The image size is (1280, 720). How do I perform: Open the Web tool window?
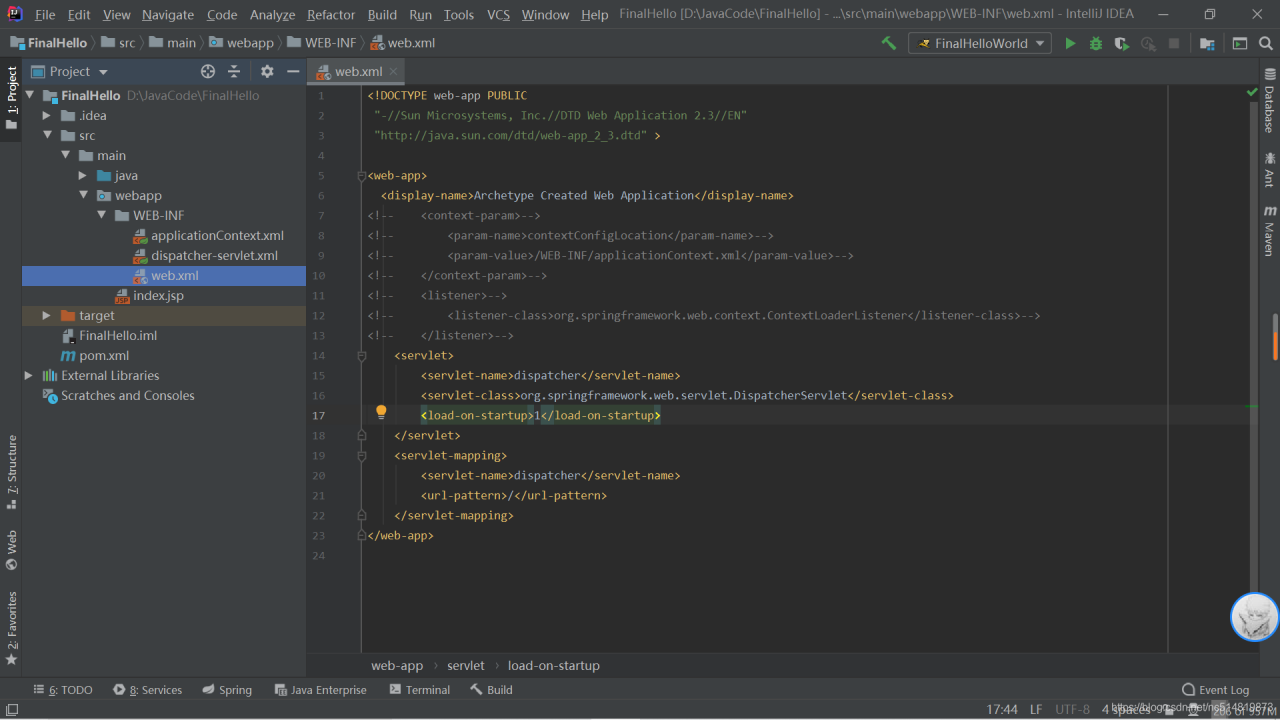click(12, 550)
